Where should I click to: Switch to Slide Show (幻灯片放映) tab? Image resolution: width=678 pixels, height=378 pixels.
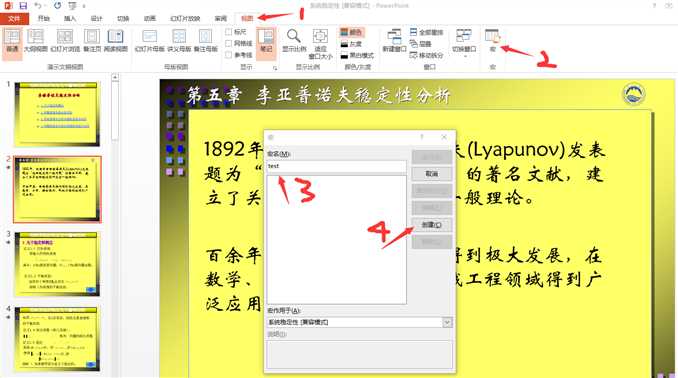coord(185,19)
